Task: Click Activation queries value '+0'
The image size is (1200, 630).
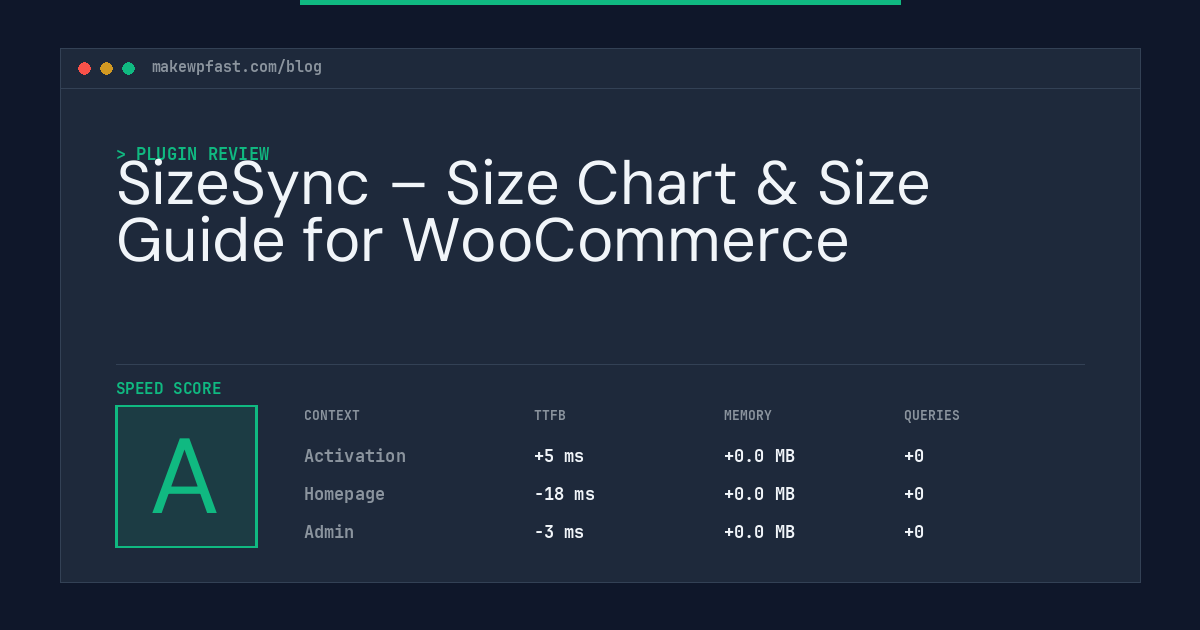Action: tap(914, 456)
